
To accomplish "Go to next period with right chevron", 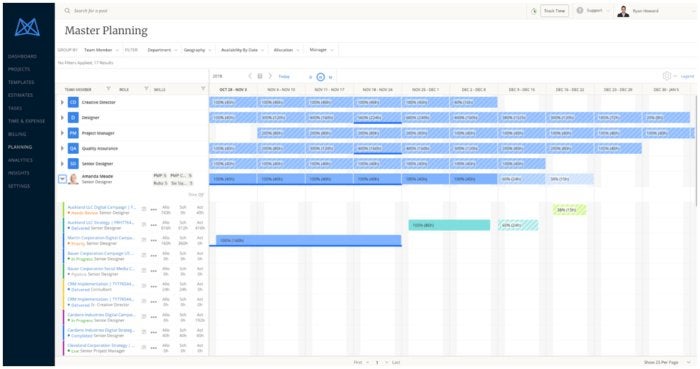I will 270,76.
